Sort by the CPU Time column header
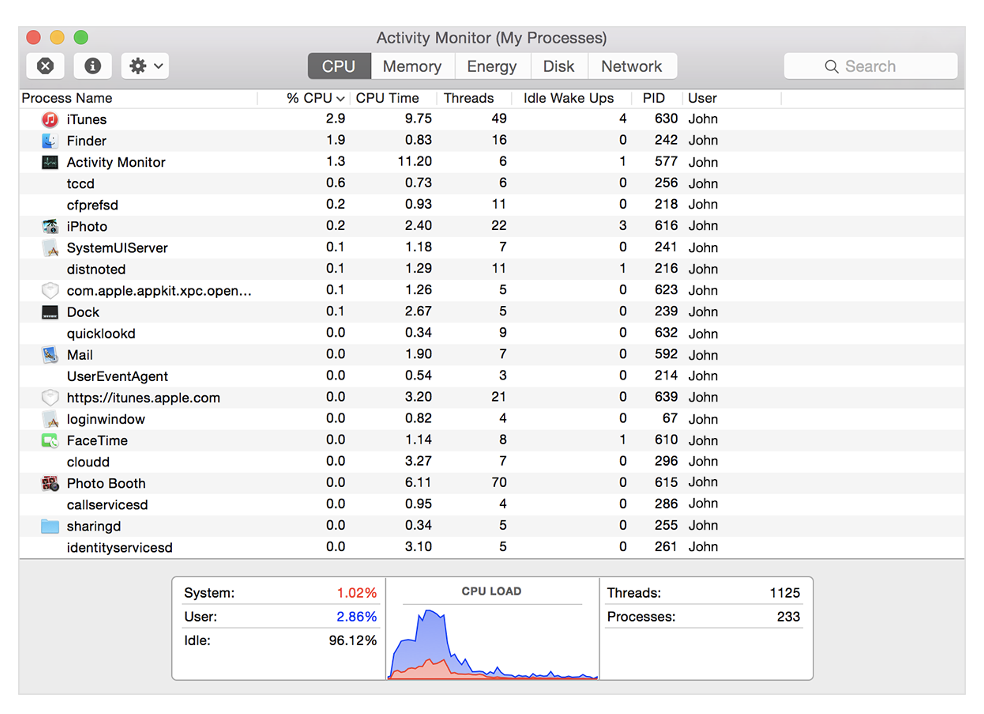984x714 pixels. (x=393, y=98)
